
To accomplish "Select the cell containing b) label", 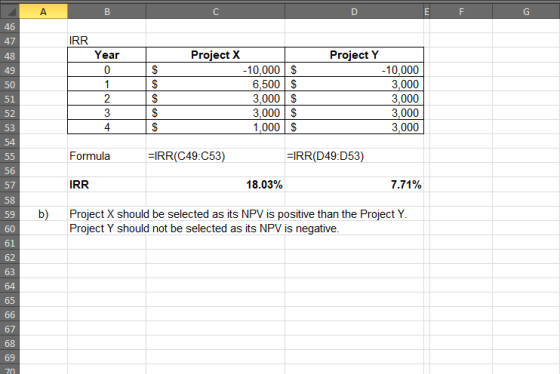I will (43, 214).
